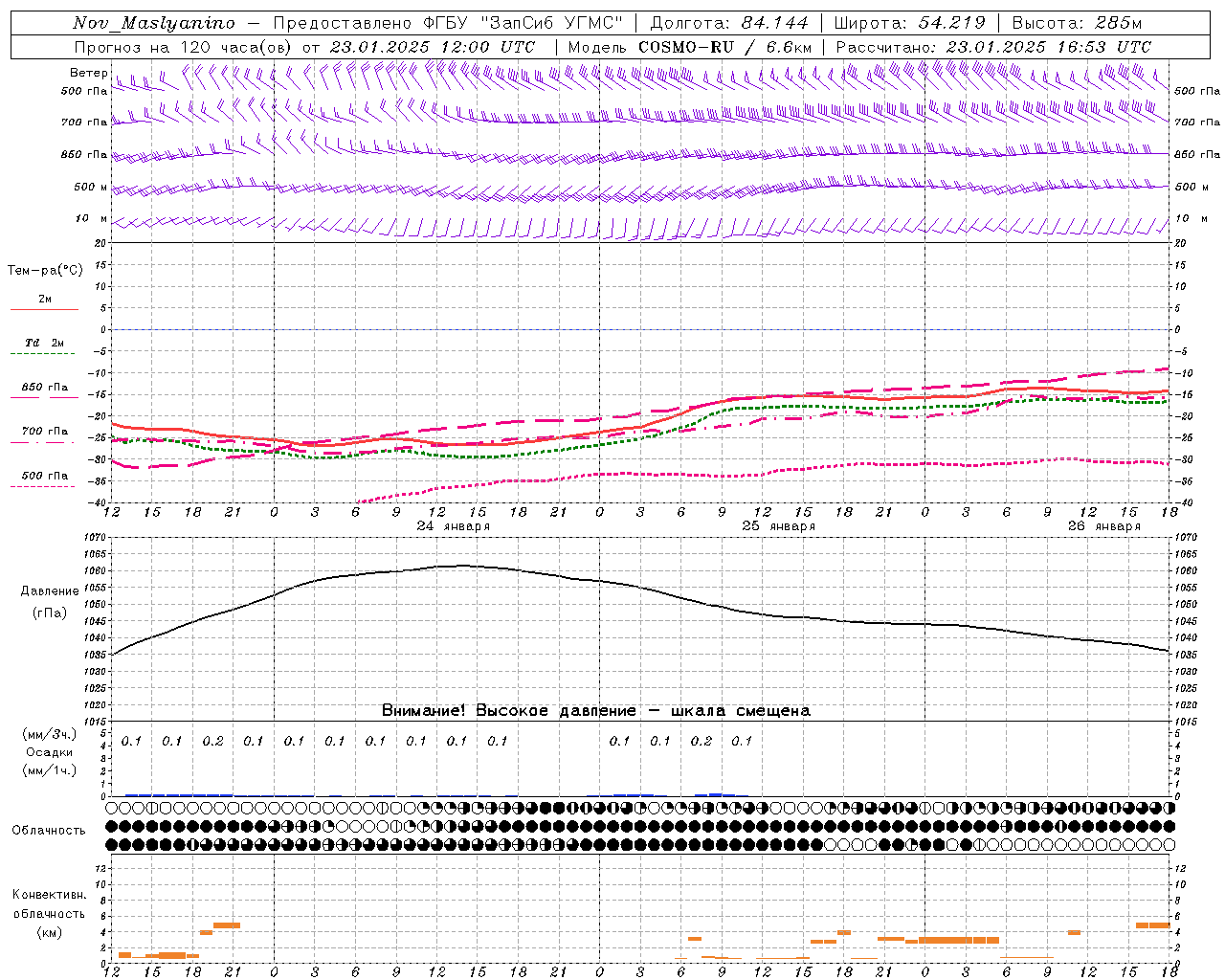Click the (км) convective cloud unit label
This screenshot has height=980, width=1225.
(50, 932)
